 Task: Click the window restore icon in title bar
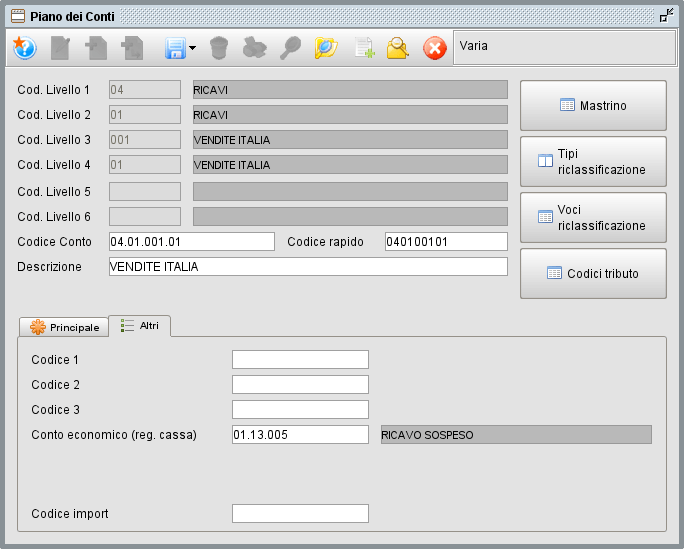[666, 16]
